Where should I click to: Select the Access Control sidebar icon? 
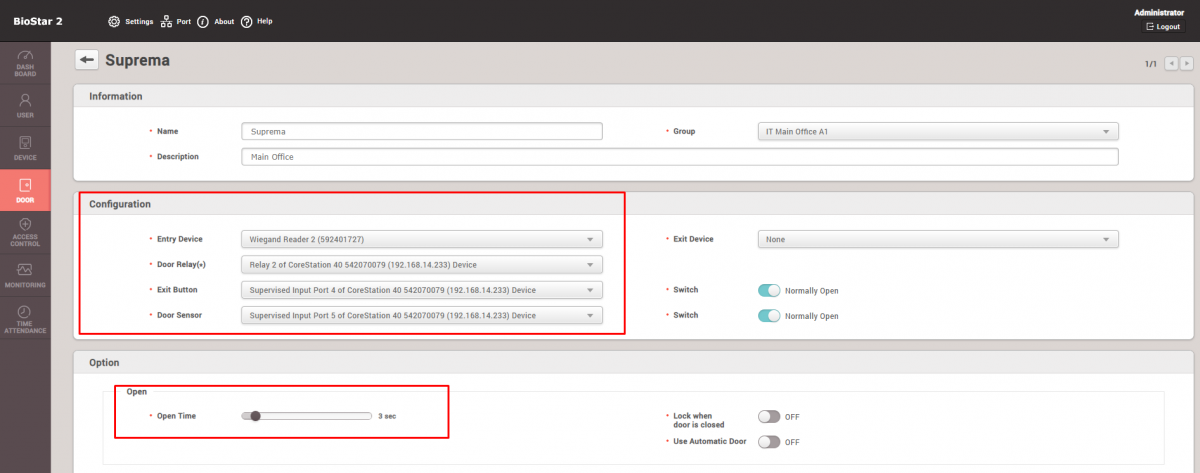(25, 232)
